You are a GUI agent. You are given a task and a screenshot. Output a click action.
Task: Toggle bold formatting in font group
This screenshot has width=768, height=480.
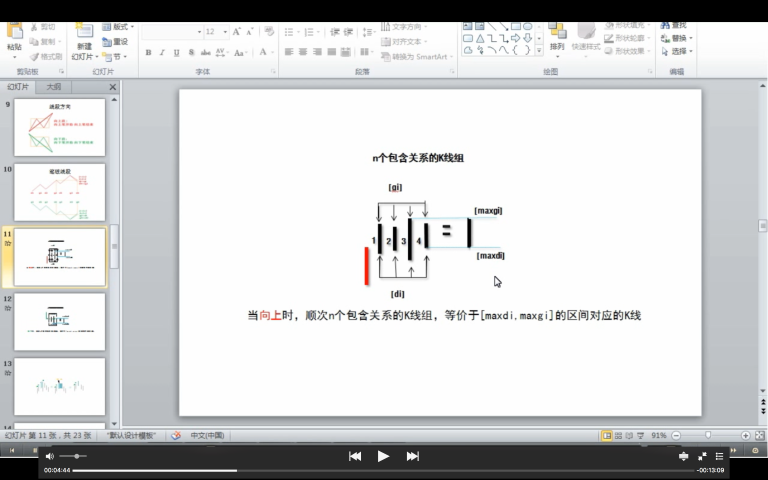[148, 53]
